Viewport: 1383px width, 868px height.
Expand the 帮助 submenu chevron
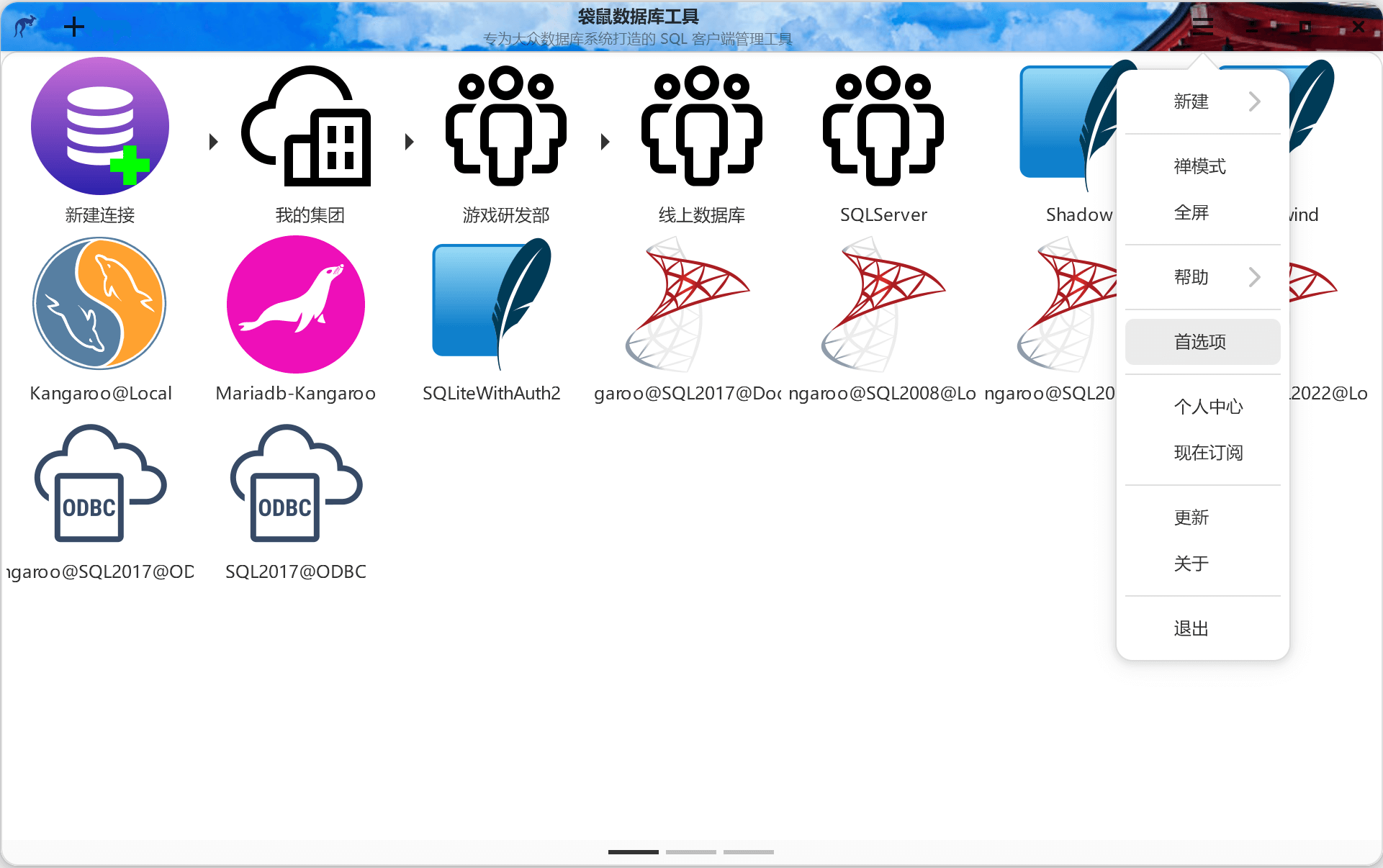[x=1255, y=277]
